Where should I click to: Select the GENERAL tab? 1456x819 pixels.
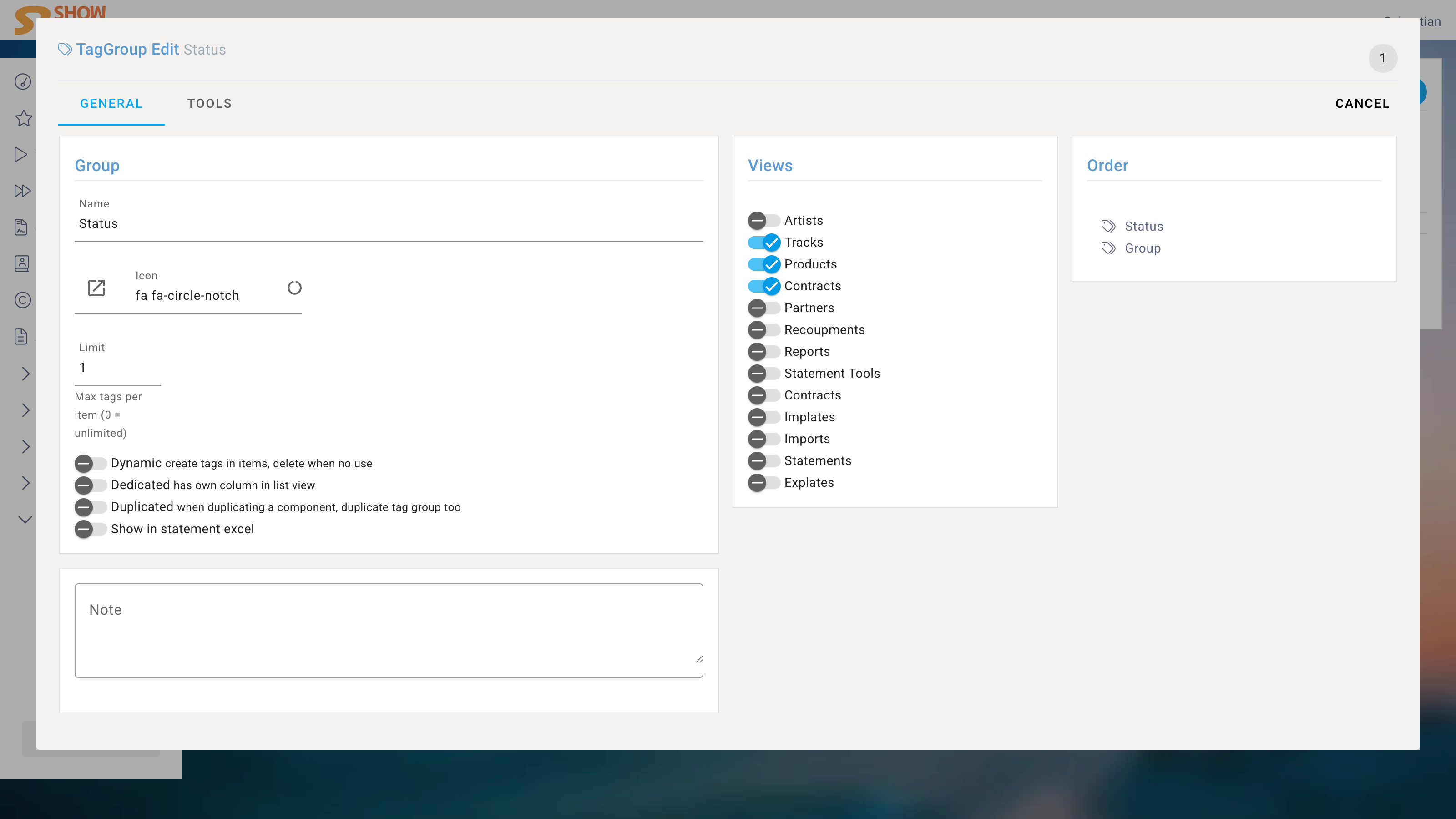point(111,103)
